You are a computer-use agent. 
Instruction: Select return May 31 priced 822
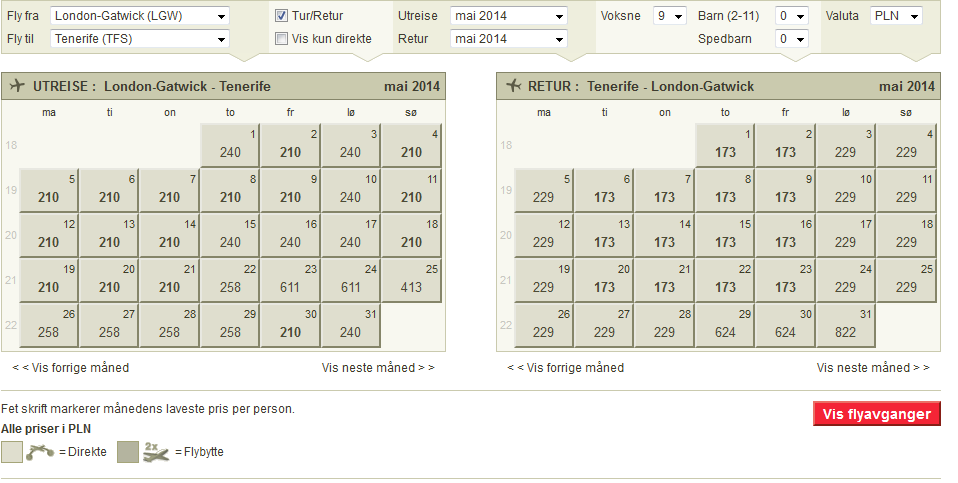point(846,325)
